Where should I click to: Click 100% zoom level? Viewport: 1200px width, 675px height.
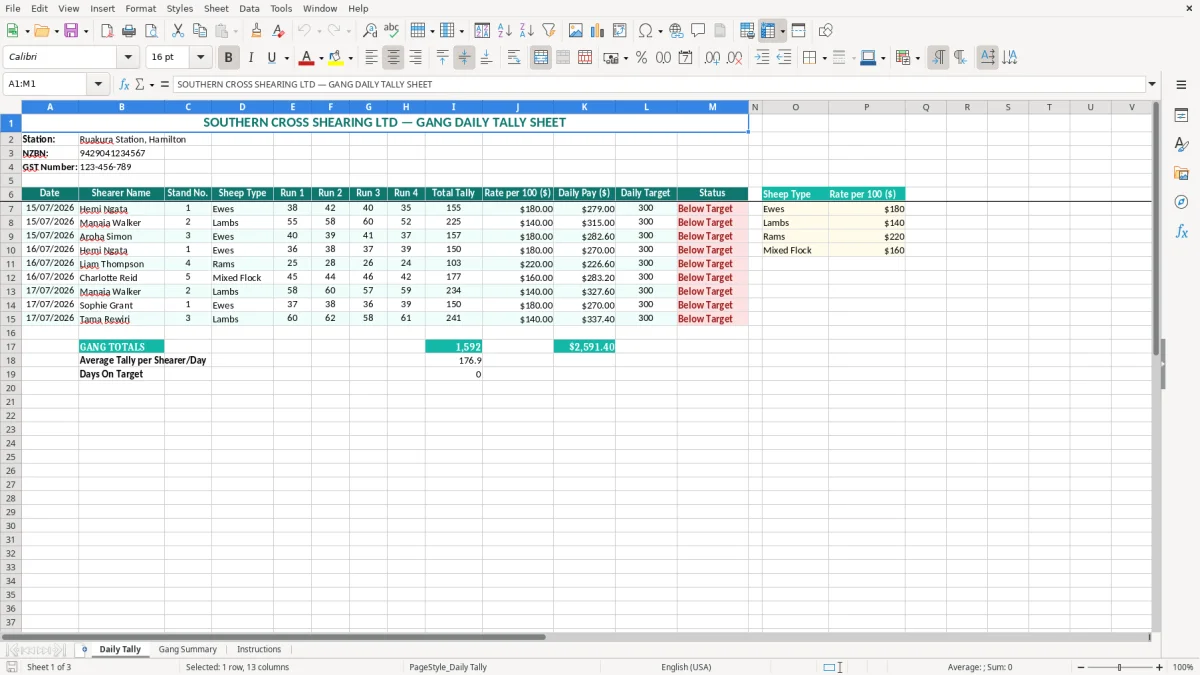pyautogui.click(x=1183, y=667)
